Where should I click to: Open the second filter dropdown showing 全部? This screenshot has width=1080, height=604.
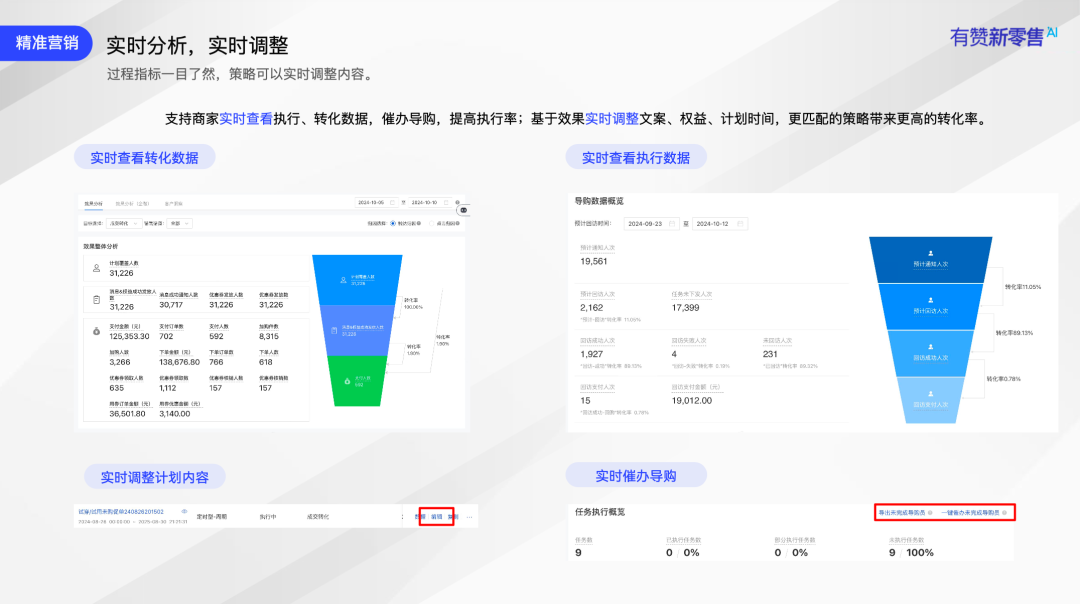pyautogui.click(x=179, y=223)
